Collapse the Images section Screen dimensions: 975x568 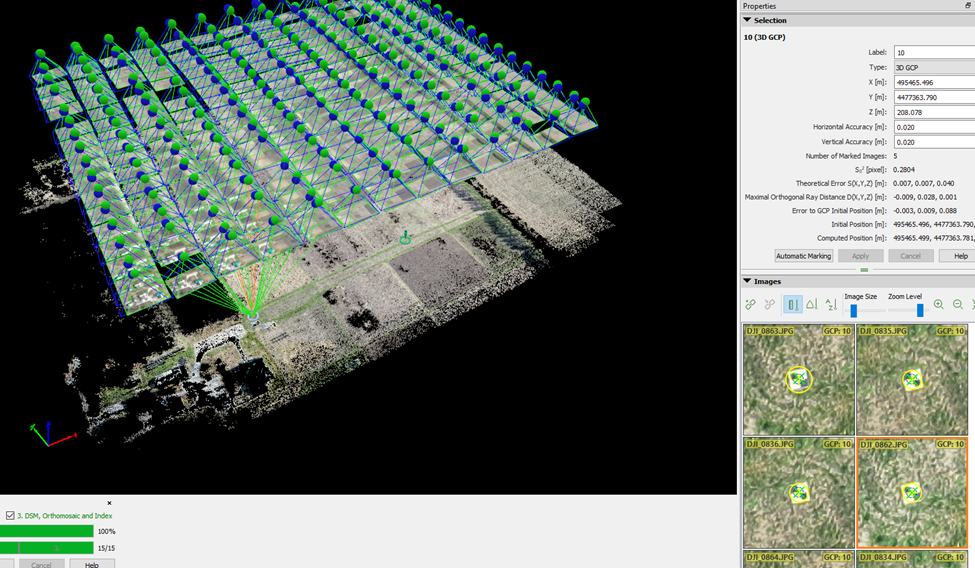coord(747,281)
